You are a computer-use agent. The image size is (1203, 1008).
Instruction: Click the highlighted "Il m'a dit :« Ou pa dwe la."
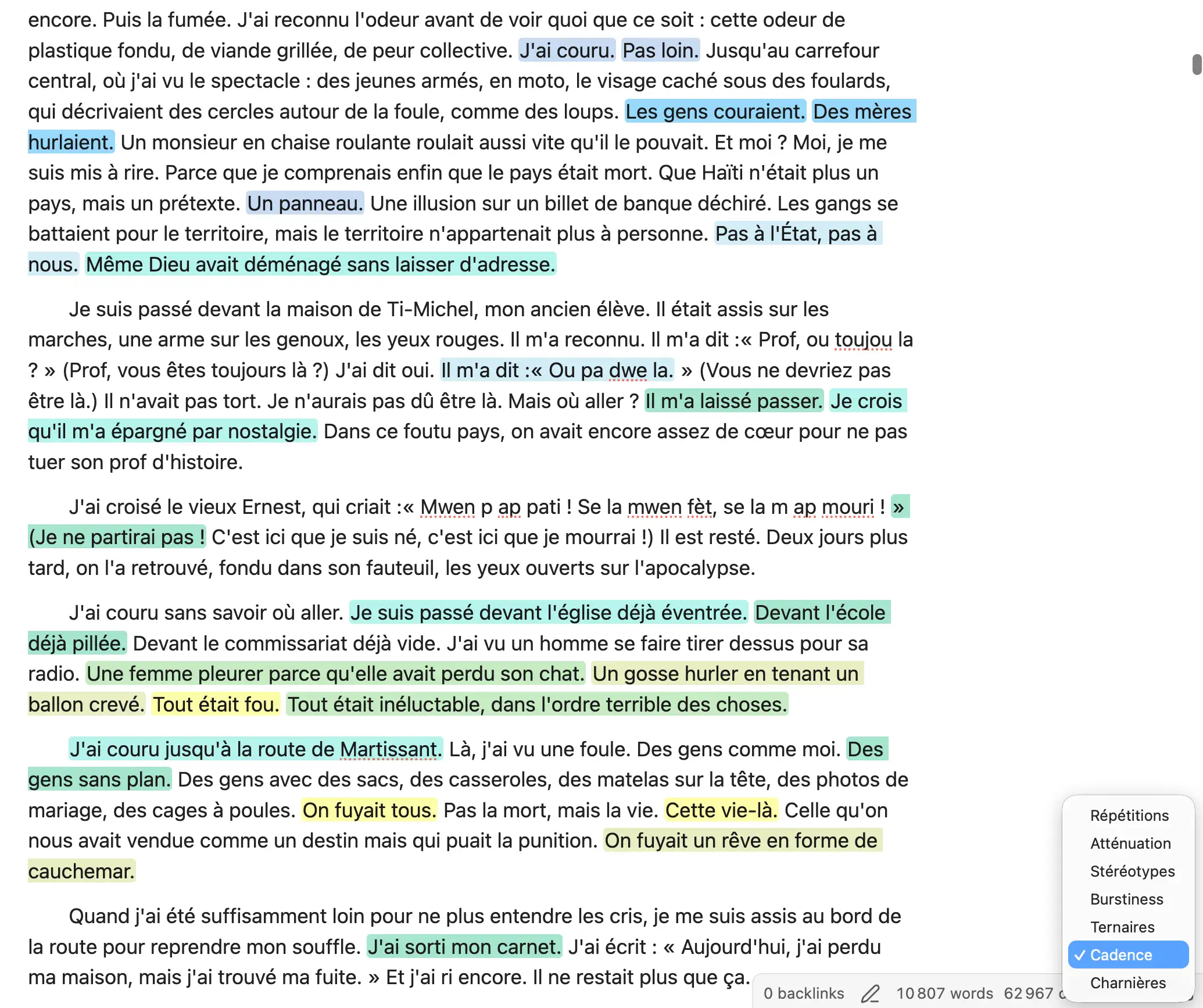click(x=557, y=370)
